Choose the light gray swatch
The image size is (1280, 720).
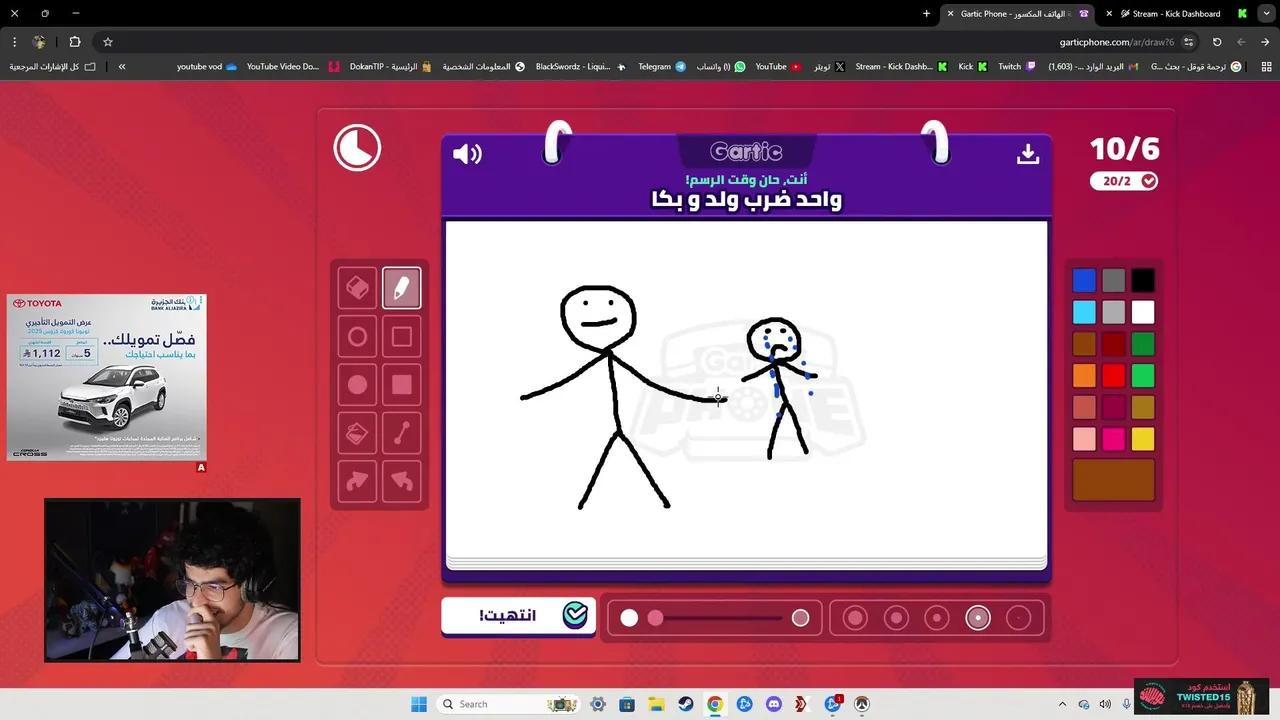[1113, 312]
